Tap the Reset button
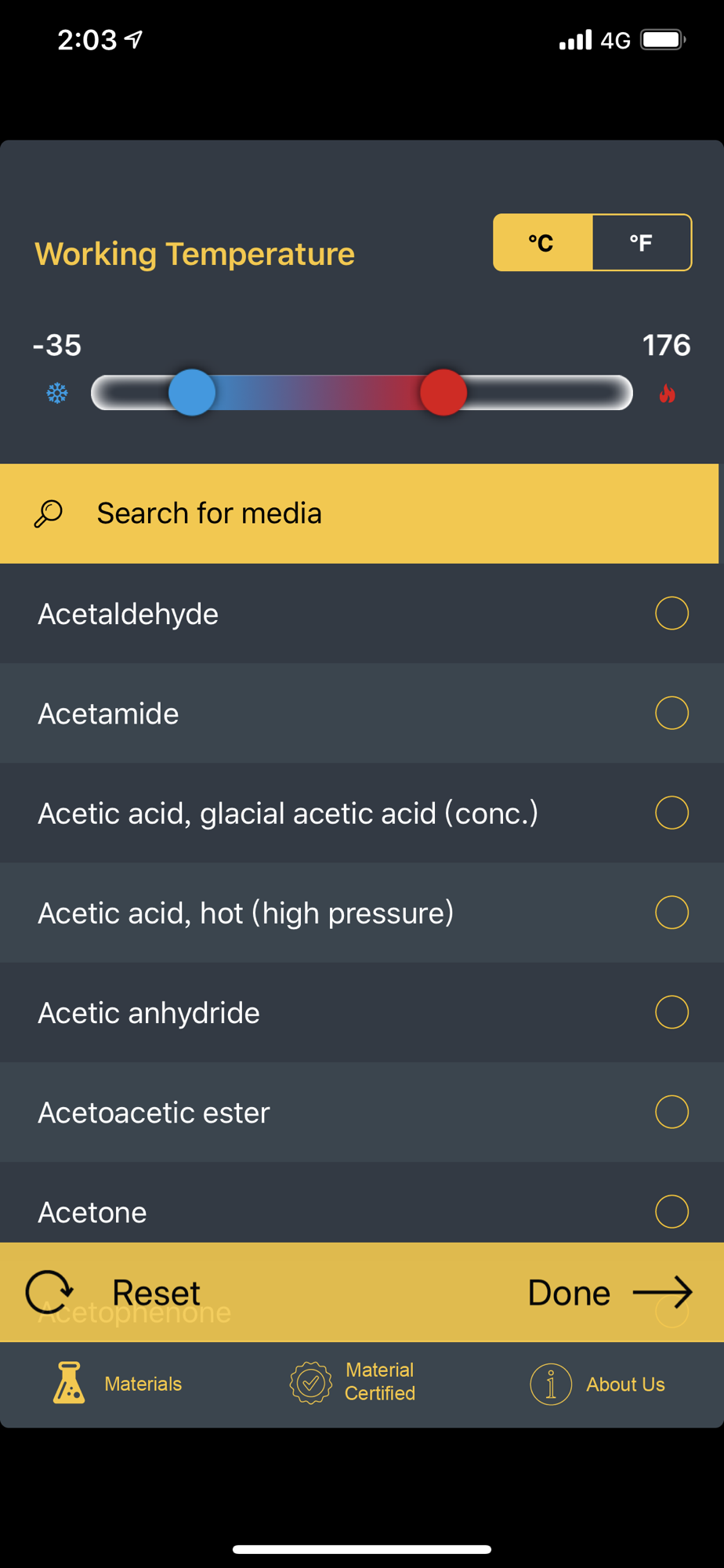724x1568 pixels. [114, 1292]
